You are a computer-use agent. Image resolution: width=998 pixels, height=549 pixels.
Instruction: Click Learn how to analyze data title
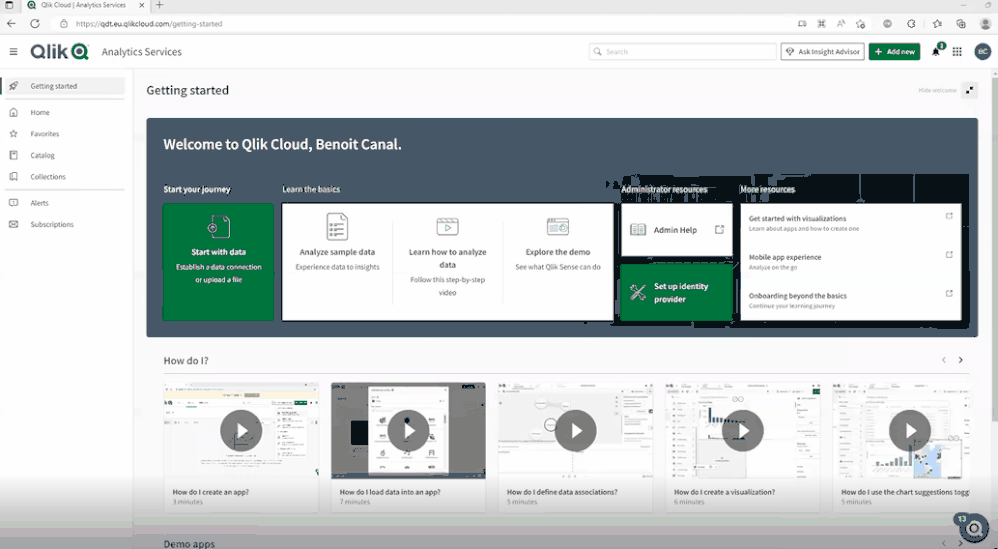point(447,258)
